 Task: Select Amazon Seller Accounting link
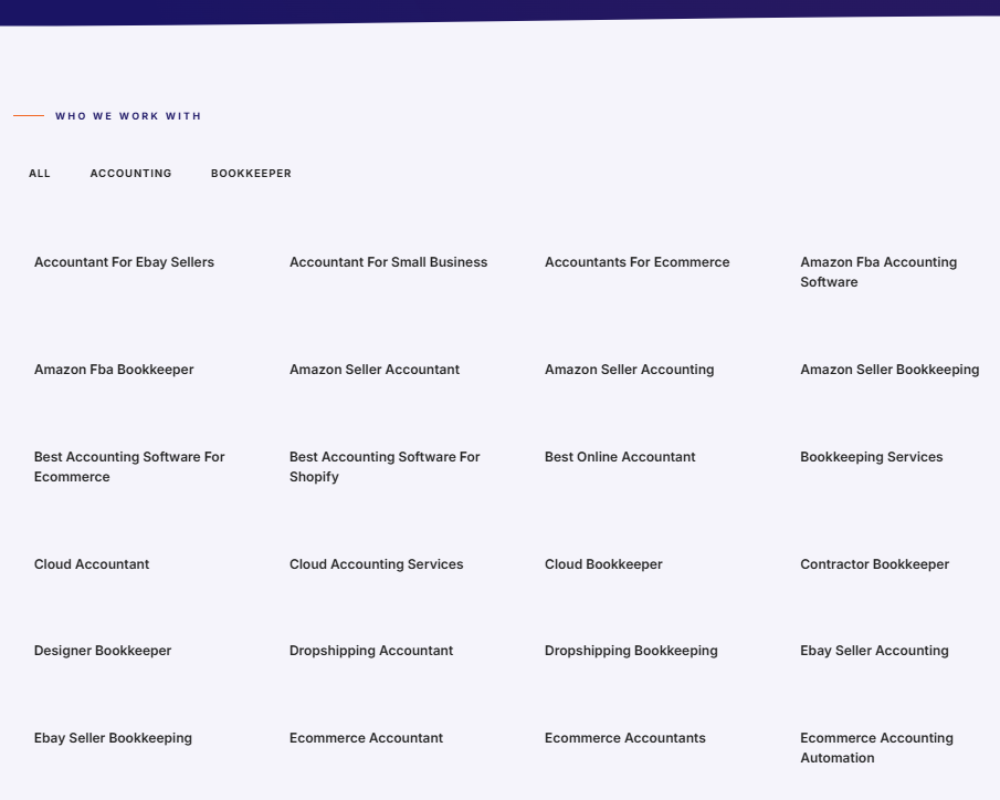point(629,369)
